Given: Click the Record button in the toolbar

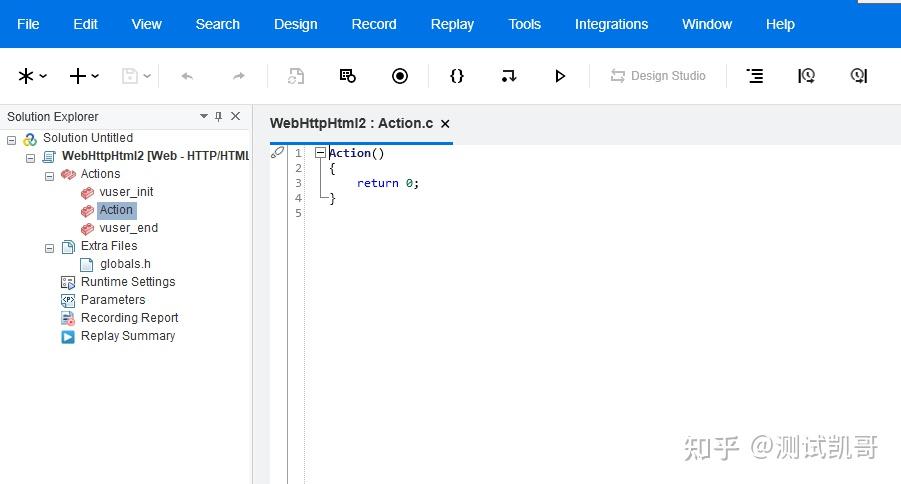Looking at the screenshot, I should pos(400,76).
